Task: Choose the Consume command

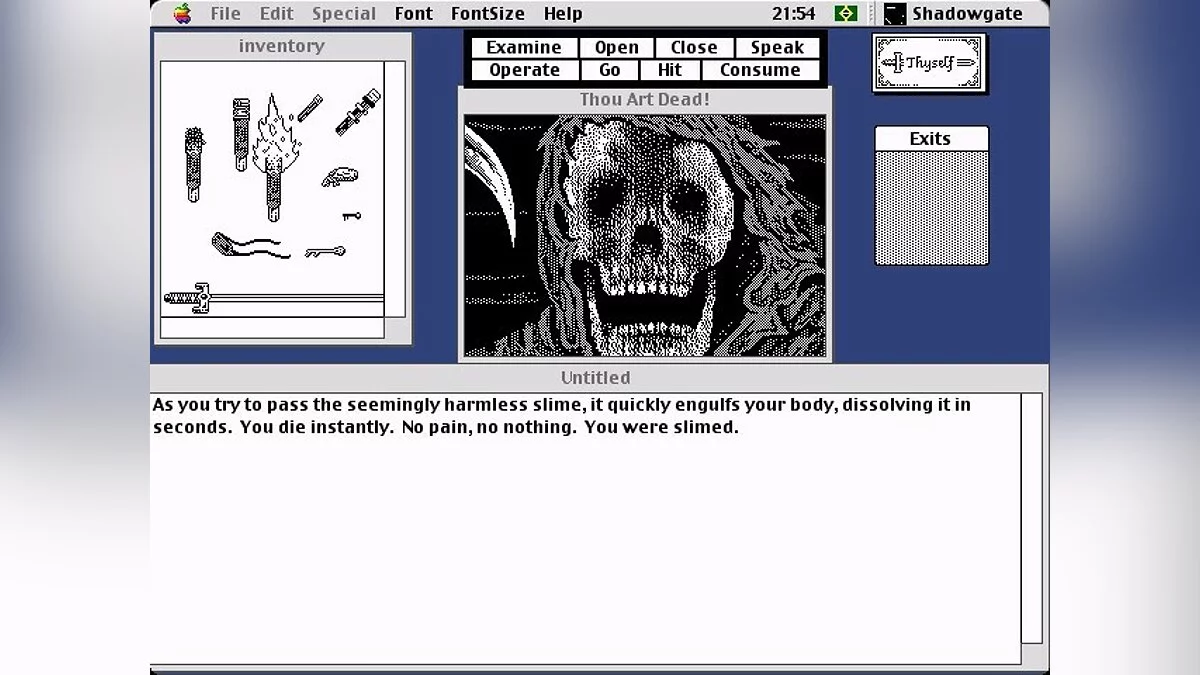Action: pyautogui.click(x=761, y=70)
